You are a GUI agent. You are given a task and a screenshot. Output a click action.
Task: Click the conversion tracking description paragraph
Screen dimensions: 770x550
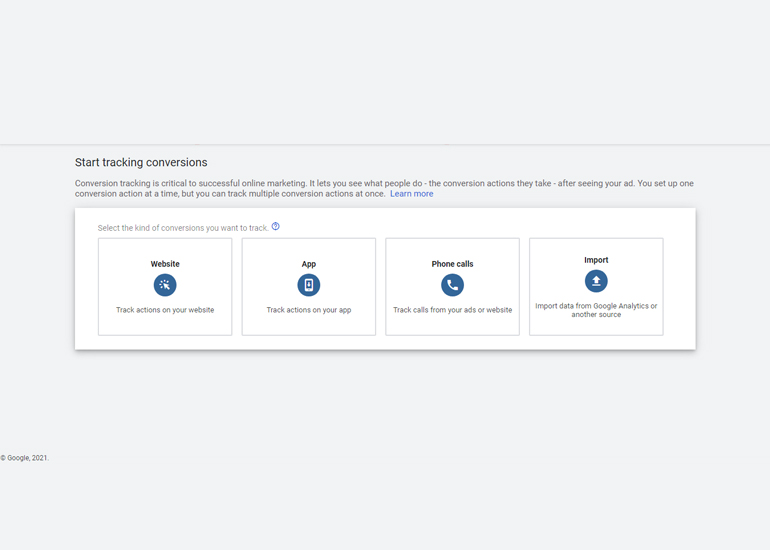pyautogui.click(x=384, y=188)
